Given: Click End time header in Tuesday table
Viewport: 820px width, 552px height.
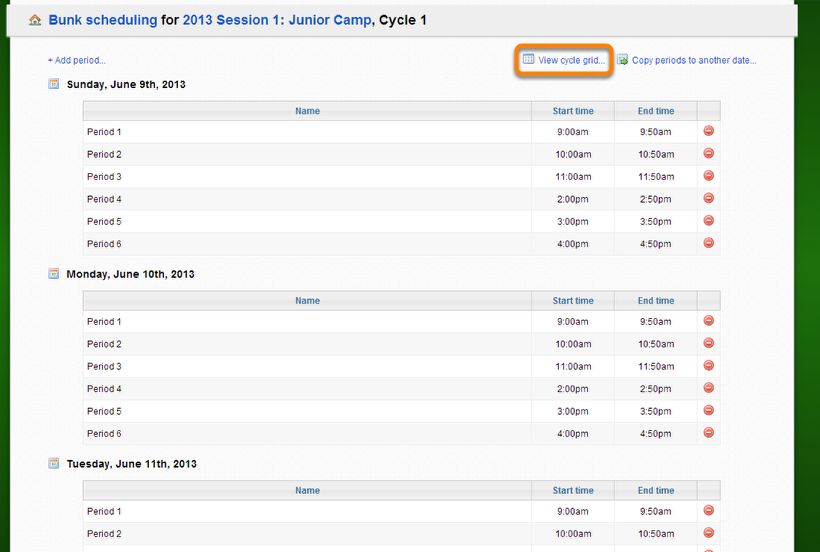Looking at the screenshot, I should (x=656, y=491).
